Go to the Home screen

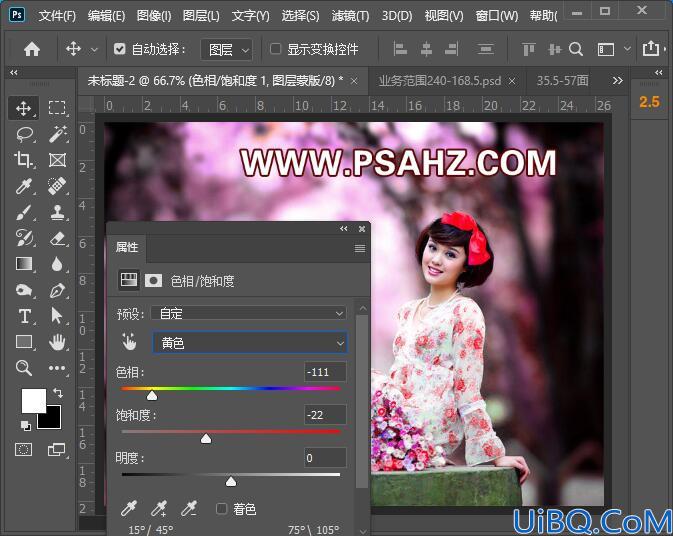[x=32, y=49]
